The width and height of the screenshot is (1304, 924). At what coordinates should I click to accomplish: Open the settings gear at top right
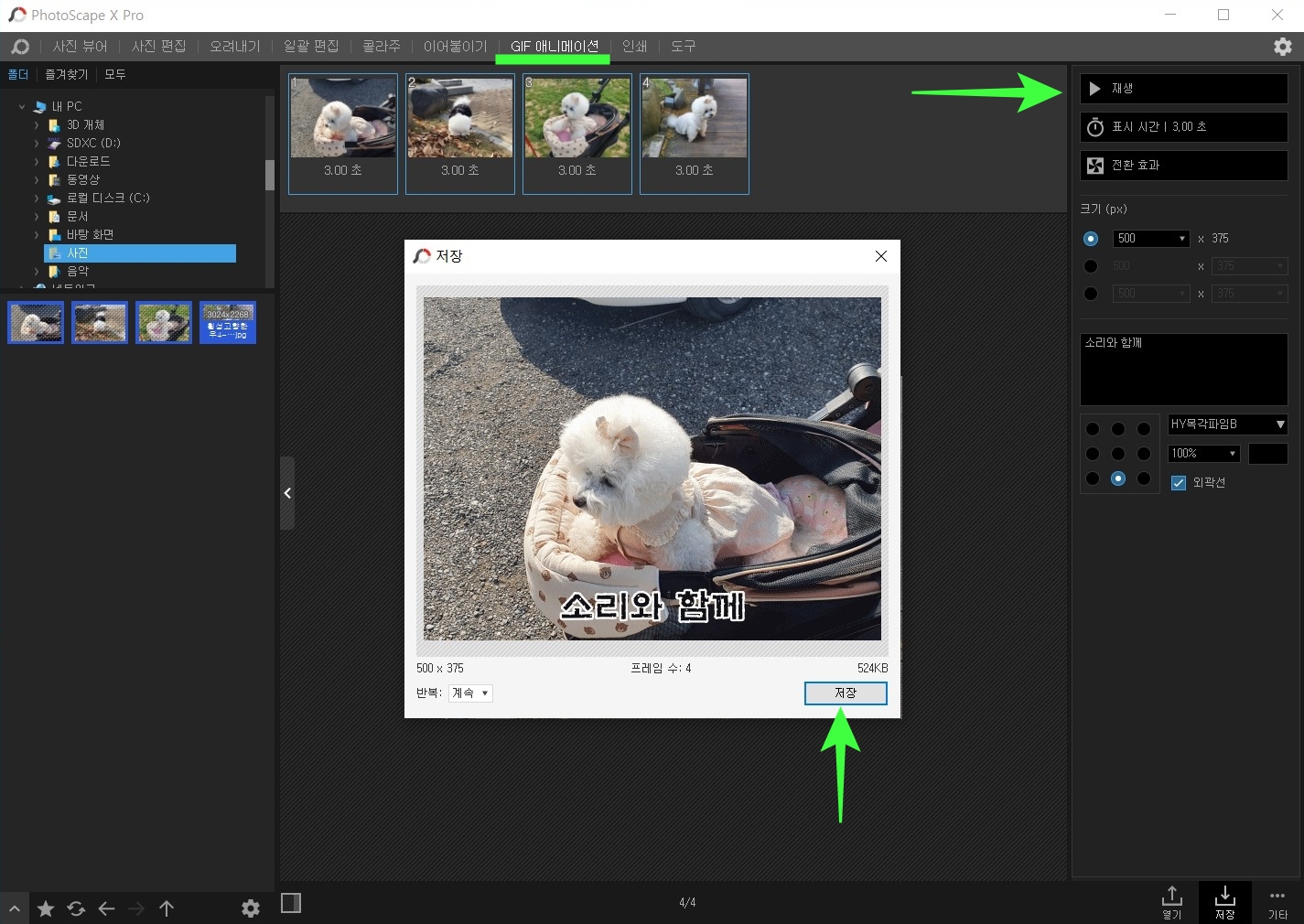[1283, 47]
